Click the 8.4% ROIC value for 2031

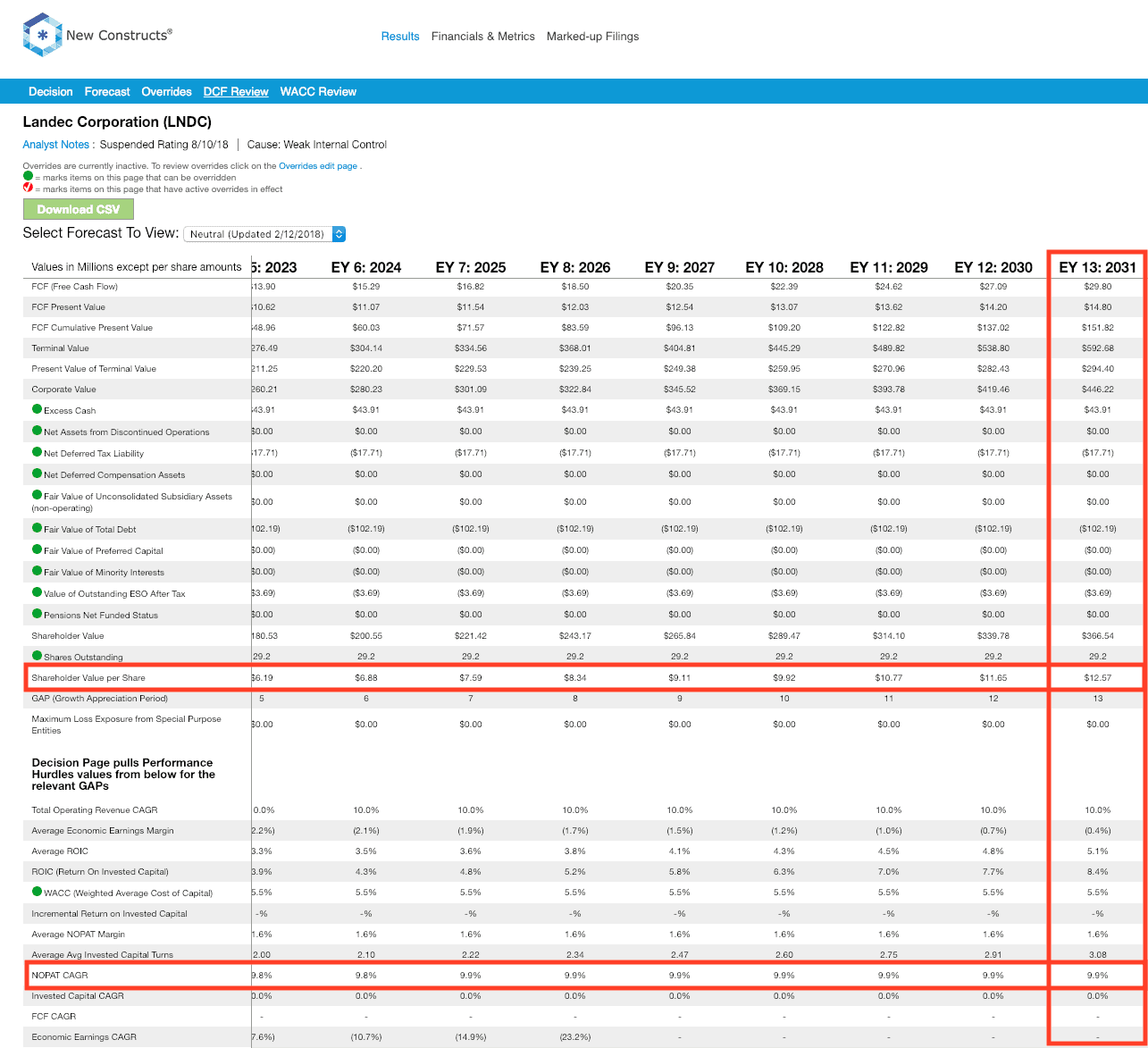[1098, 872]
